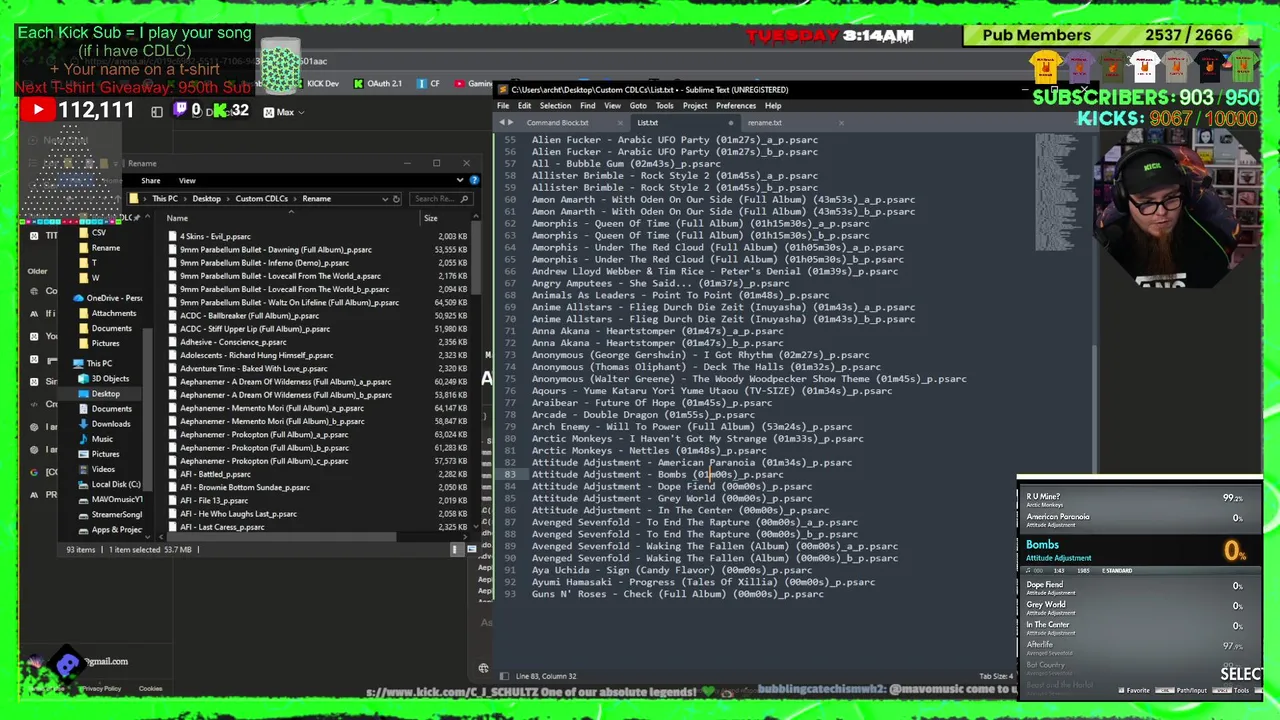The width and height of the screenshot is (1280, 720).
Task: Click the Share tab in File Explorer
Action: click(150, 181)
